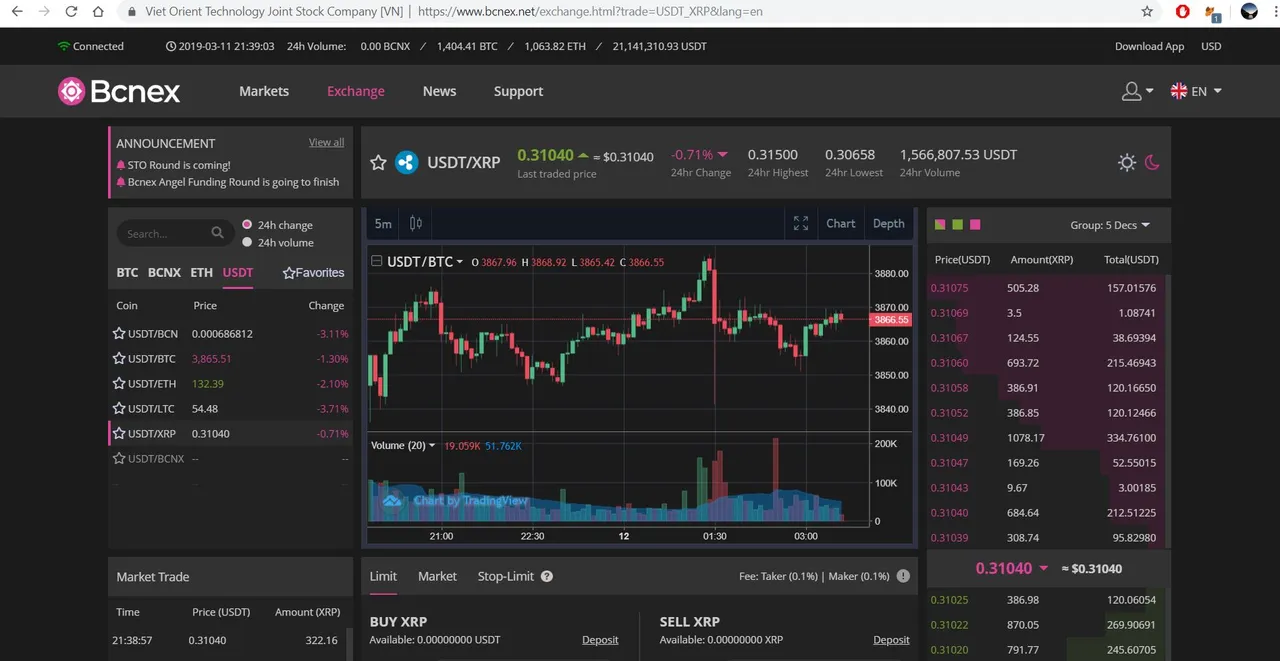Open the Group: 5 Decs dropdown
Screen dimensions: 1280x661
[1110, 225]
